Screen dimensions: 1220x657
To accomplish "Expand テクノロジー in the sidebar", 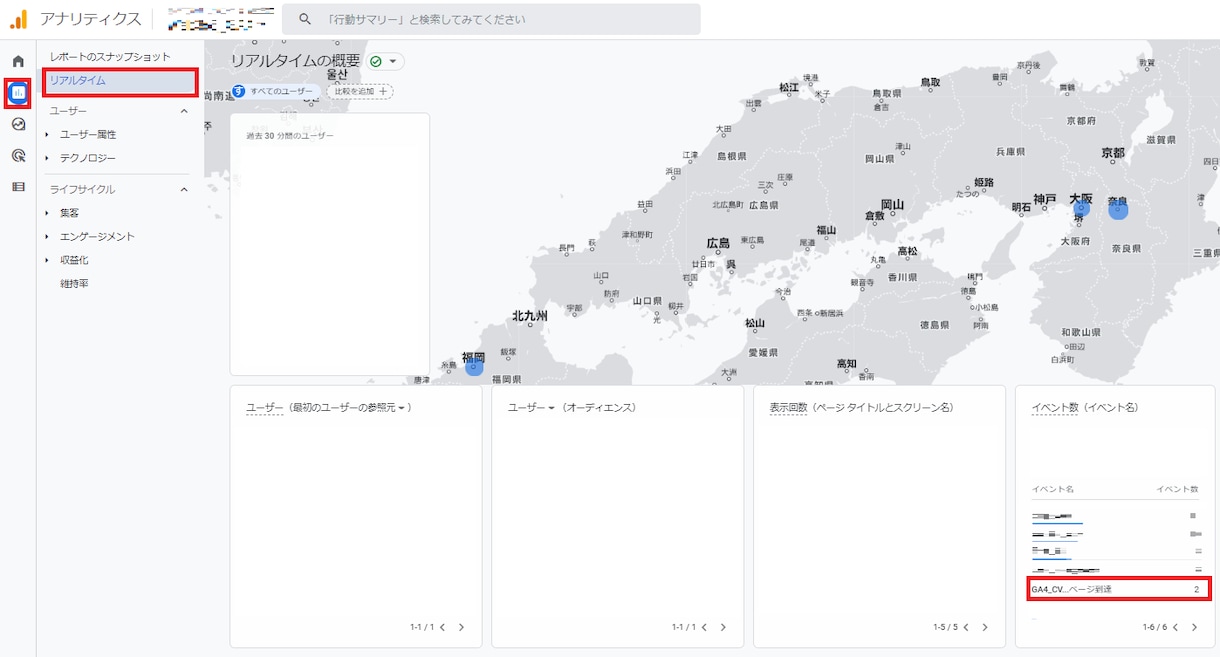I will coord(47,158).
